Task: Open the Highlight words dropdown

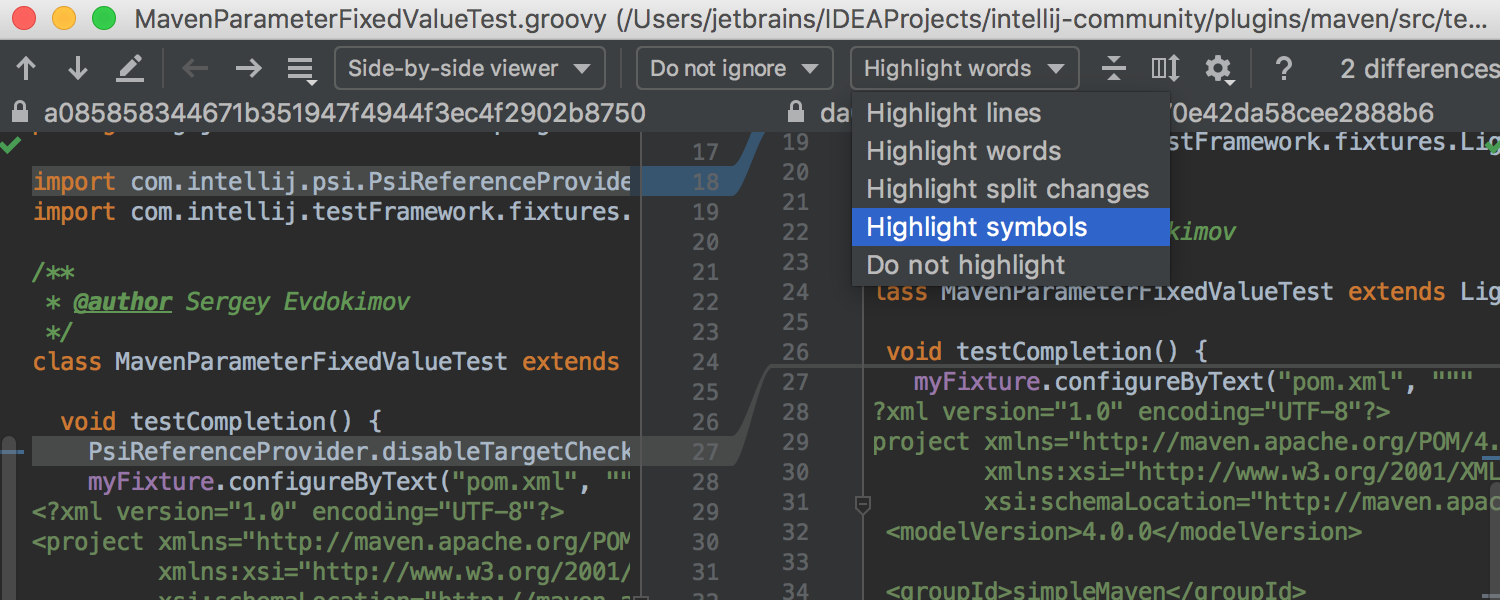Action: (x=964, y=69)
